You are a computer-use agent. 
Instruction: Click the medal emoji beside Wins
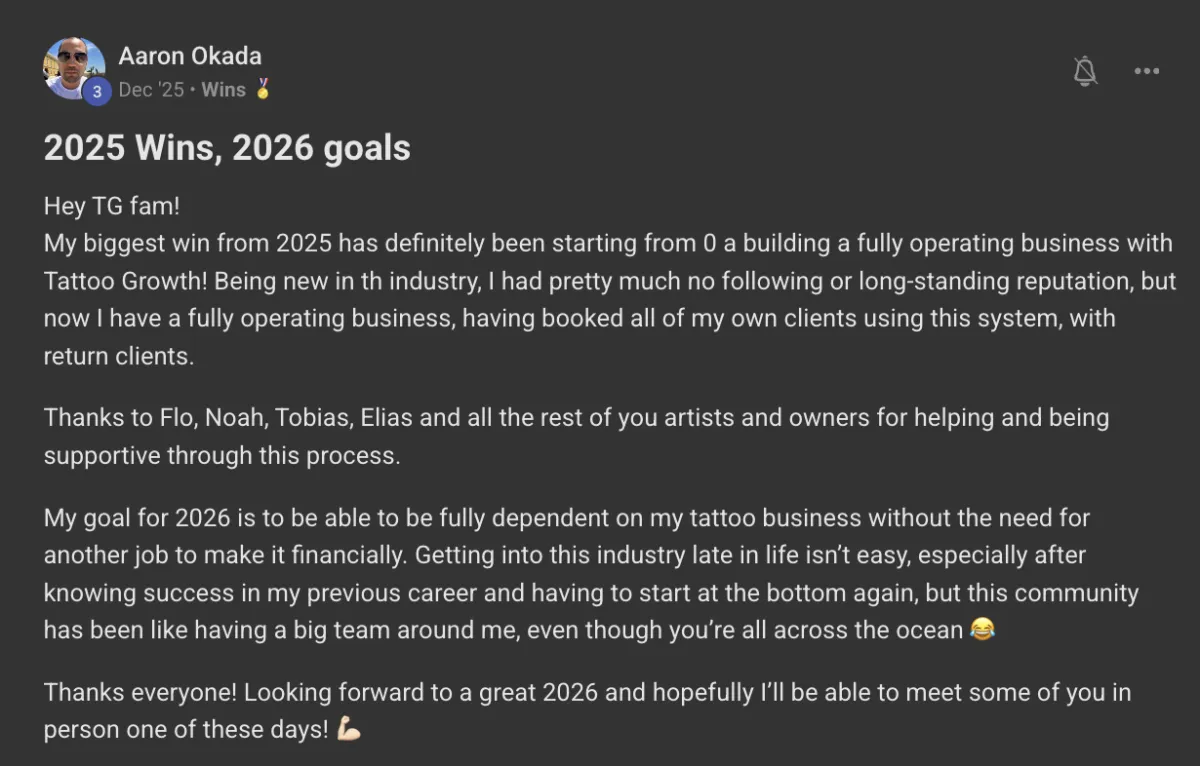[263, 90]
